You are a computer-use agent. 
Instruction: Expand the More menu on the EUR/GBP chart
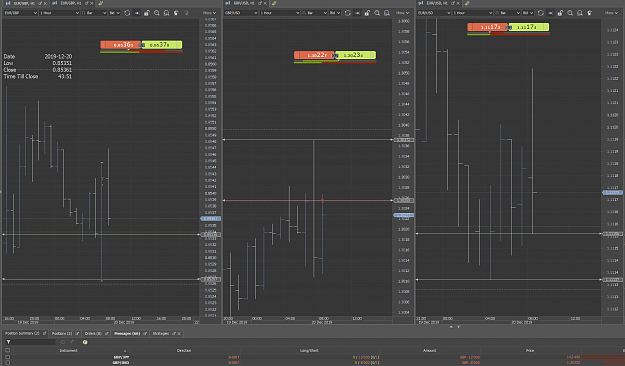click(209, 13)
